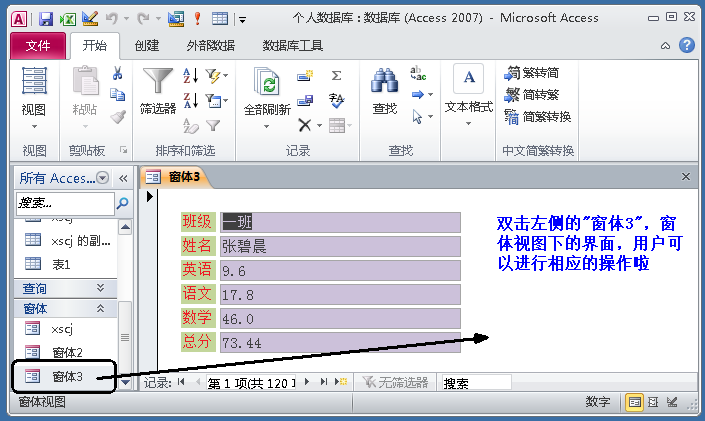
Task: Click the Select cursor arrow icon
Action: [417, 117]
